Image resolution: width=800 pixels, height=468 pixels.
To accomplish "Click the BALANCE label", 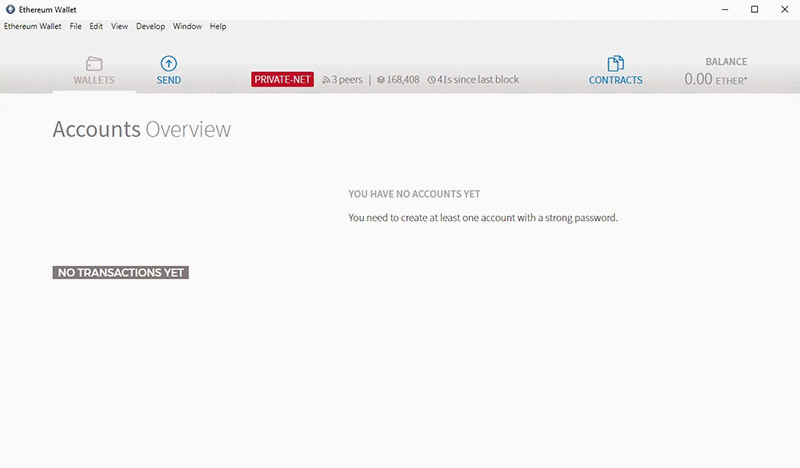I will coord(726,62).
